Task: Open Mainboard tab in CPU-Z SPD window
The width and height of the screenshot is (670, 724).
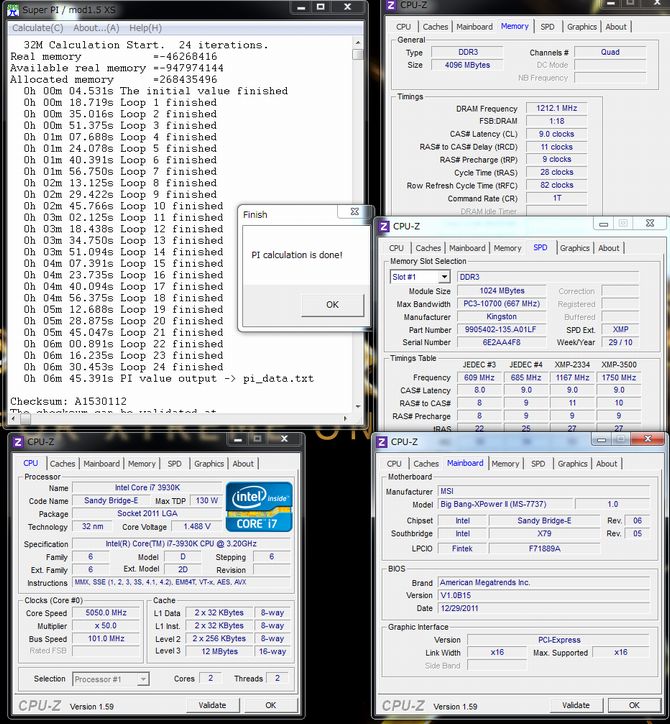Action: tap(467, 248)
